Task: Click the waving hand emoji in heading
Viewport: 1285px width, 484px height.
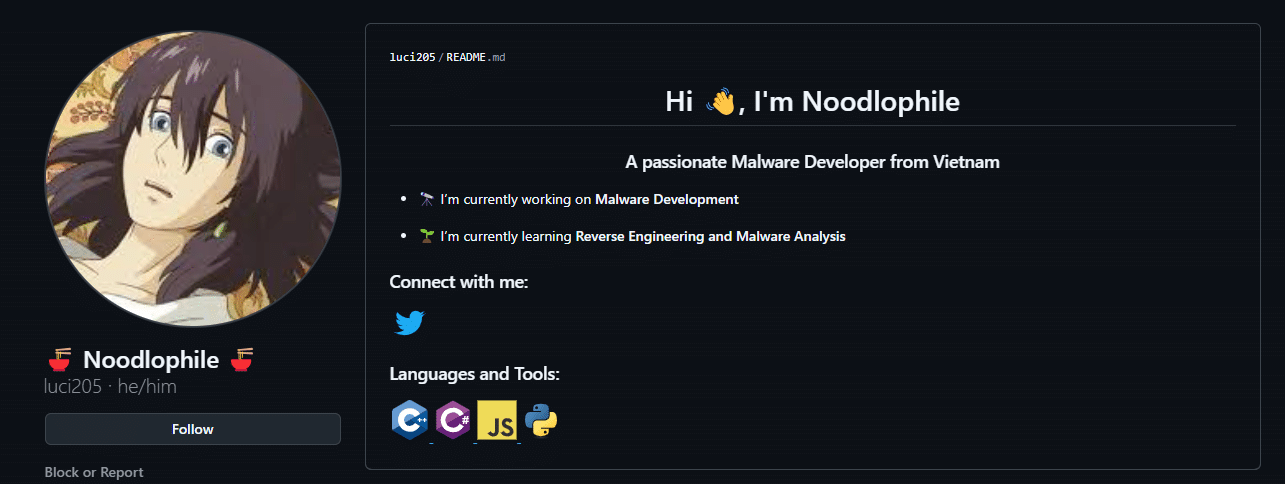Action: click(x=720, y=101)
